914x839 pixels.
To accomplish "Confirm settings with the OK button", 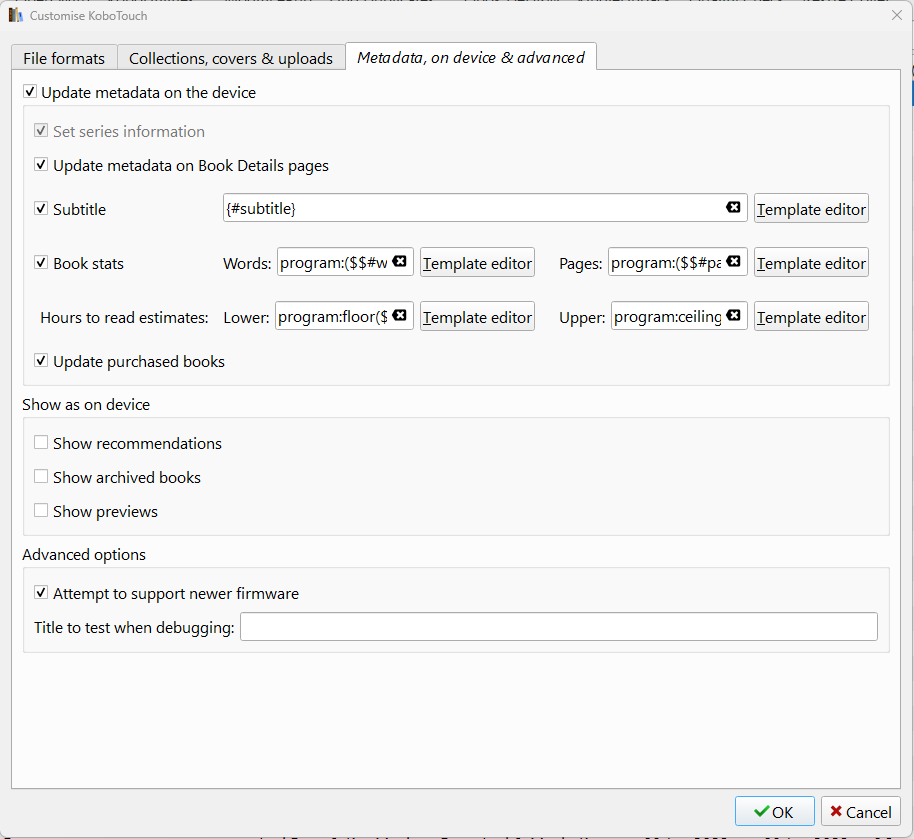I will (773, 811).
